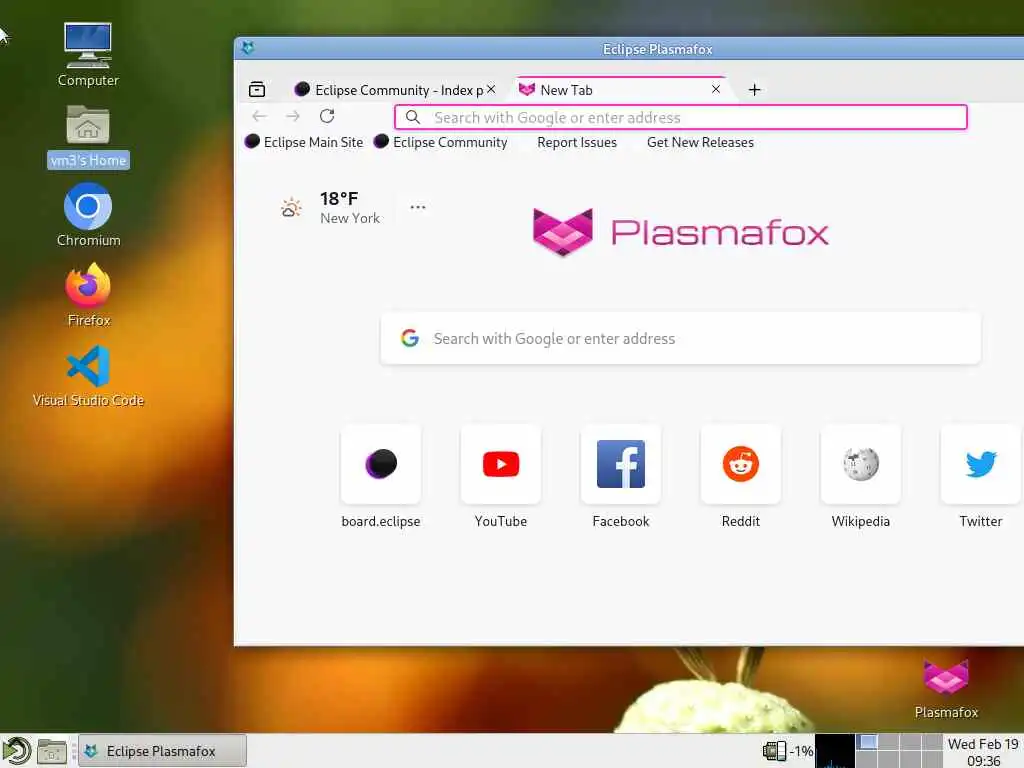Click the address bar search field
Viewport: 1024px width, 768px height.
(680, 118)
